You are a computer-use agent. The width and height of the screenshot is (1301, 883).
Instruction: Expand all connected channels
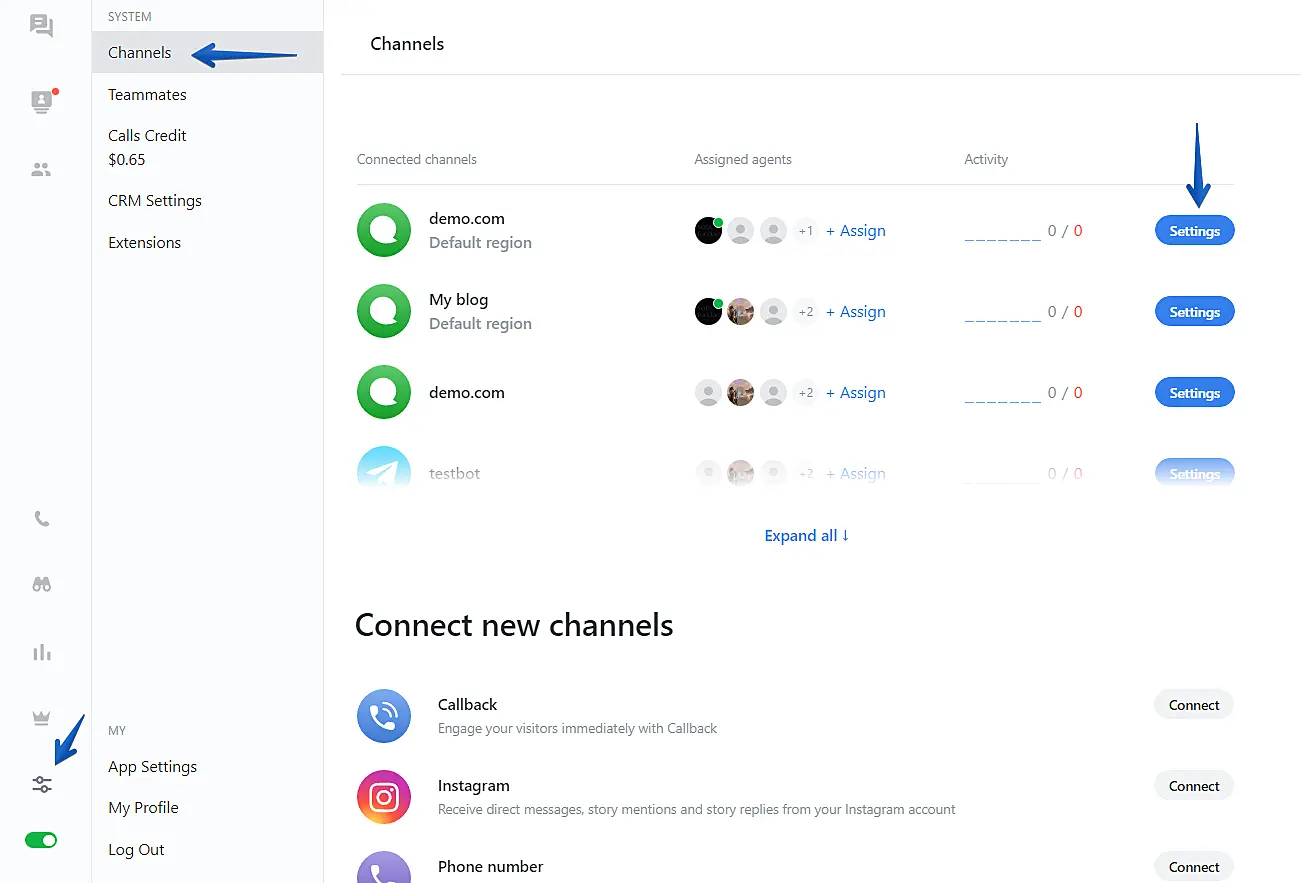tap(806, 536)
